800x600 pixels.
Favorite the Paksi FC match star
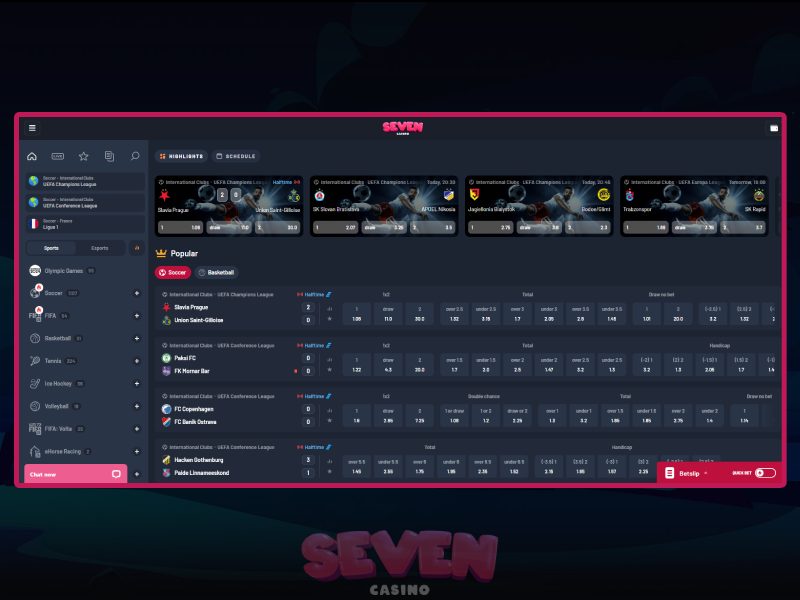[x=330, y=370]
